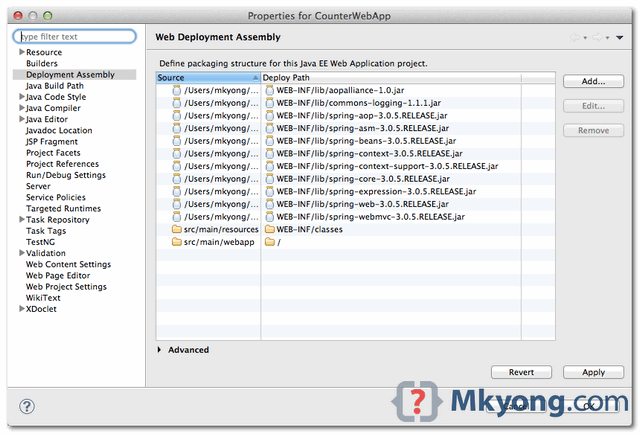
Task: Click jar icon for spring-expression-3.0.5.RELEASE.jar
Action: pos(269,191)
